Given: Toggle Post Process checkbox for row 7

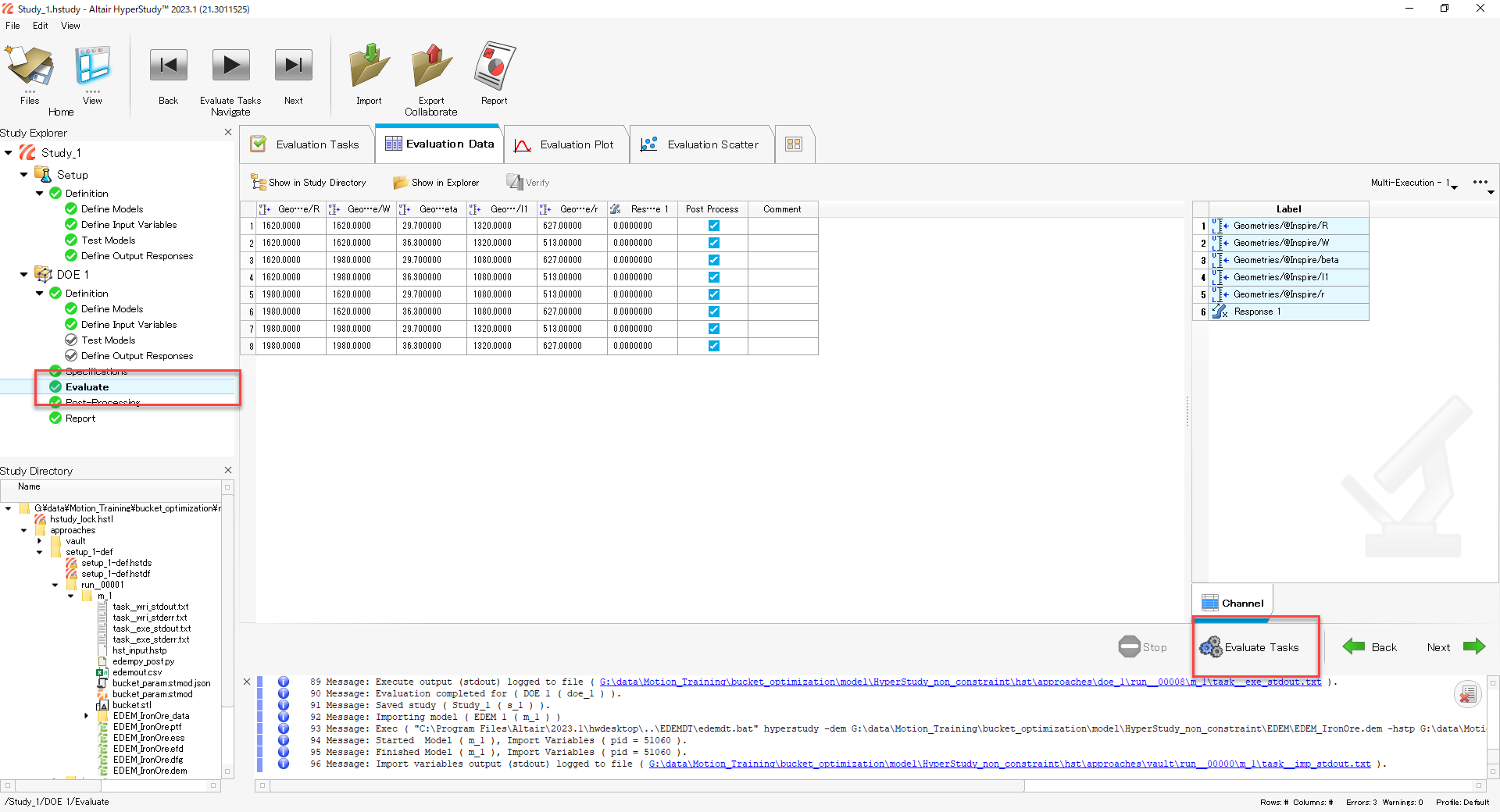Looking at the screenshot, I should [713, 329].
